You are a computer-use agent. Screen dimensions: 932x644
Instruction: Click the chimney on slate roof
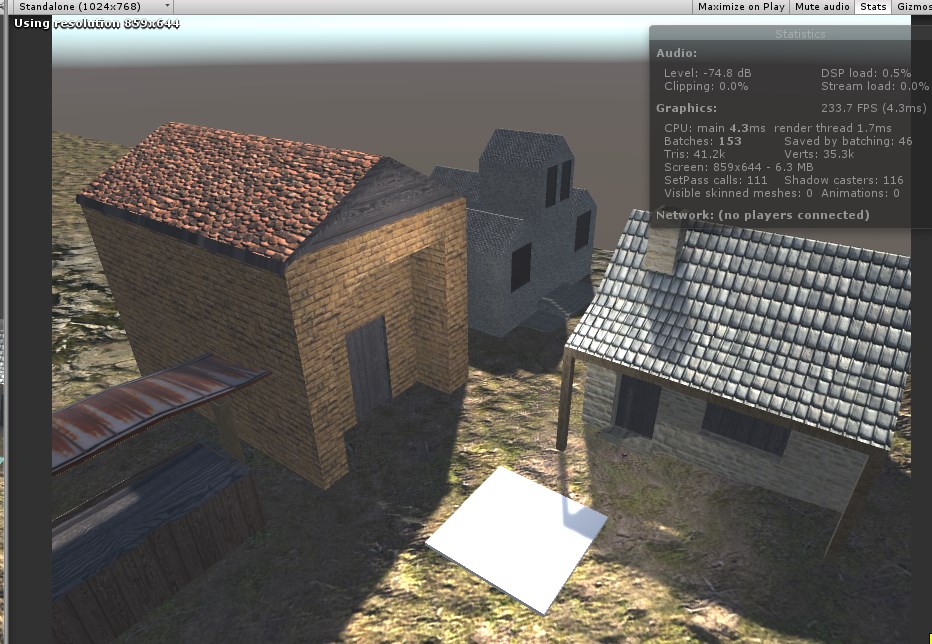(663, 249)
